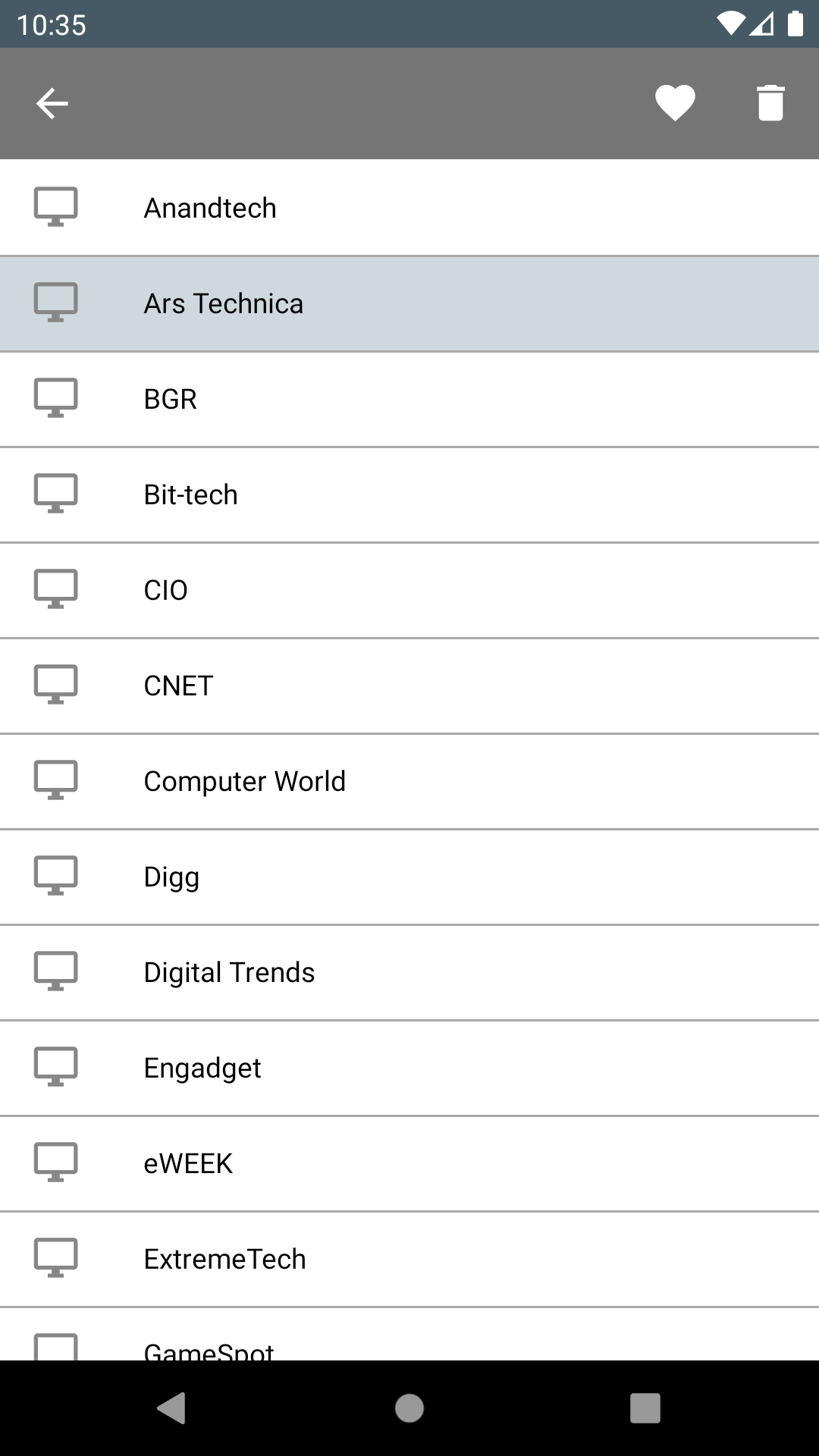Open the ExtremeTech feed

[409, 1259]
